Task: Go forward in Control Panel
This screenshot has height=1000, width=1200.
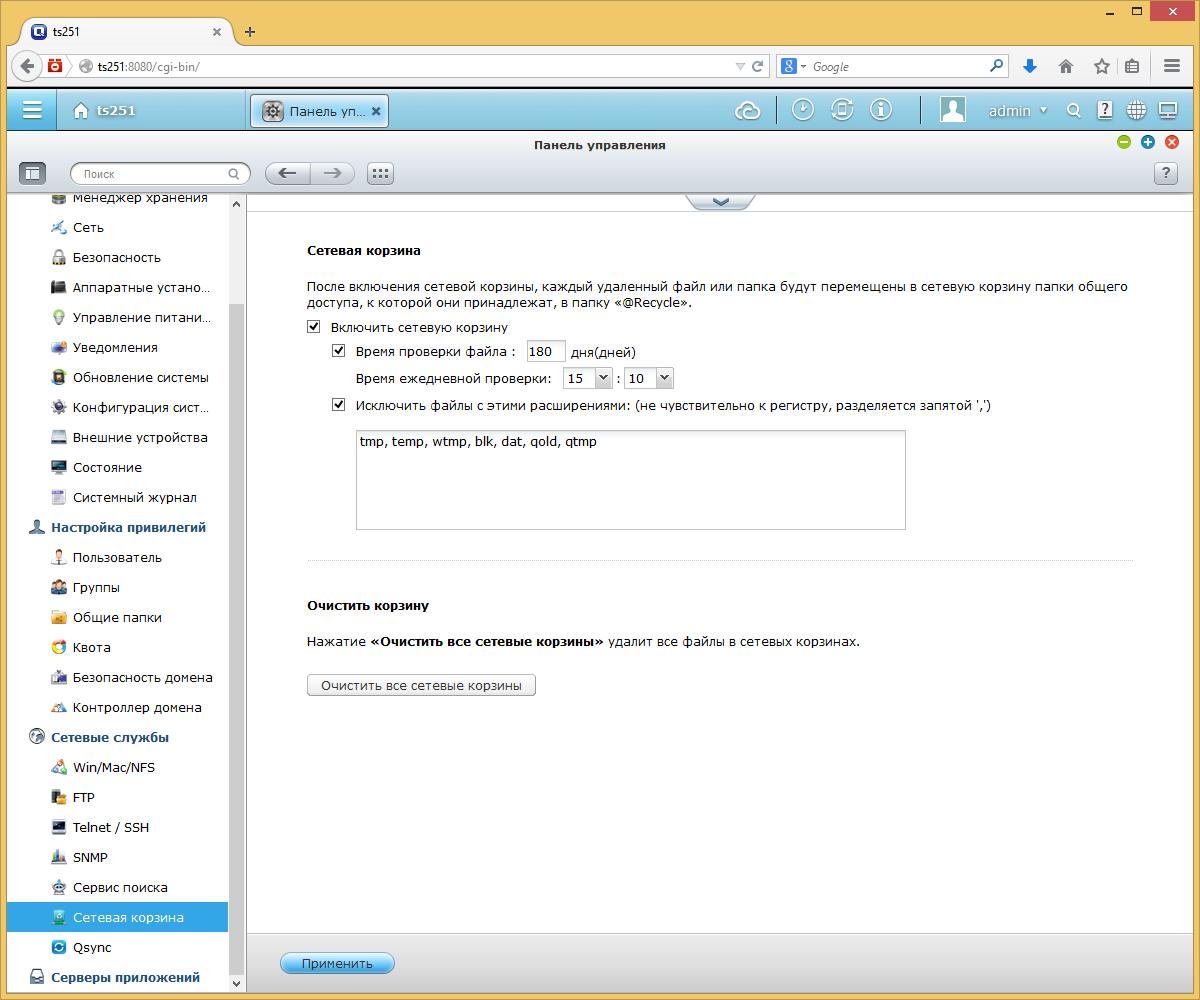Action: [333, 173]
